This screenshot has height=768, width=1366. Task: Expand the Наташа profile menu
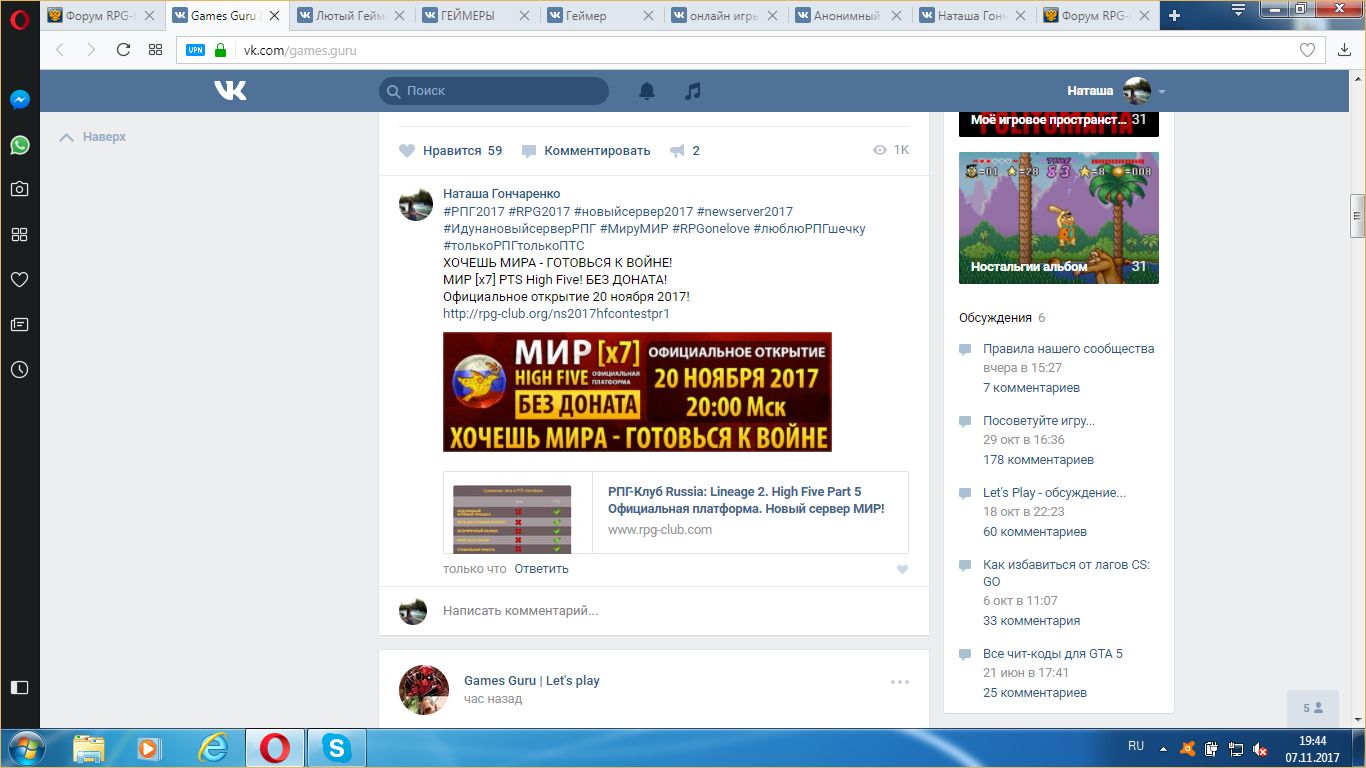coord(1116,91)
